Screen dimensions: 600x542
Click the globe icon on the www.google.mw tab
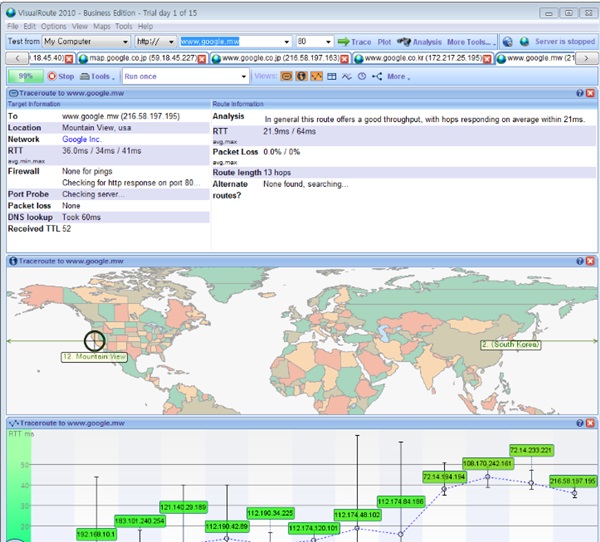501,59
